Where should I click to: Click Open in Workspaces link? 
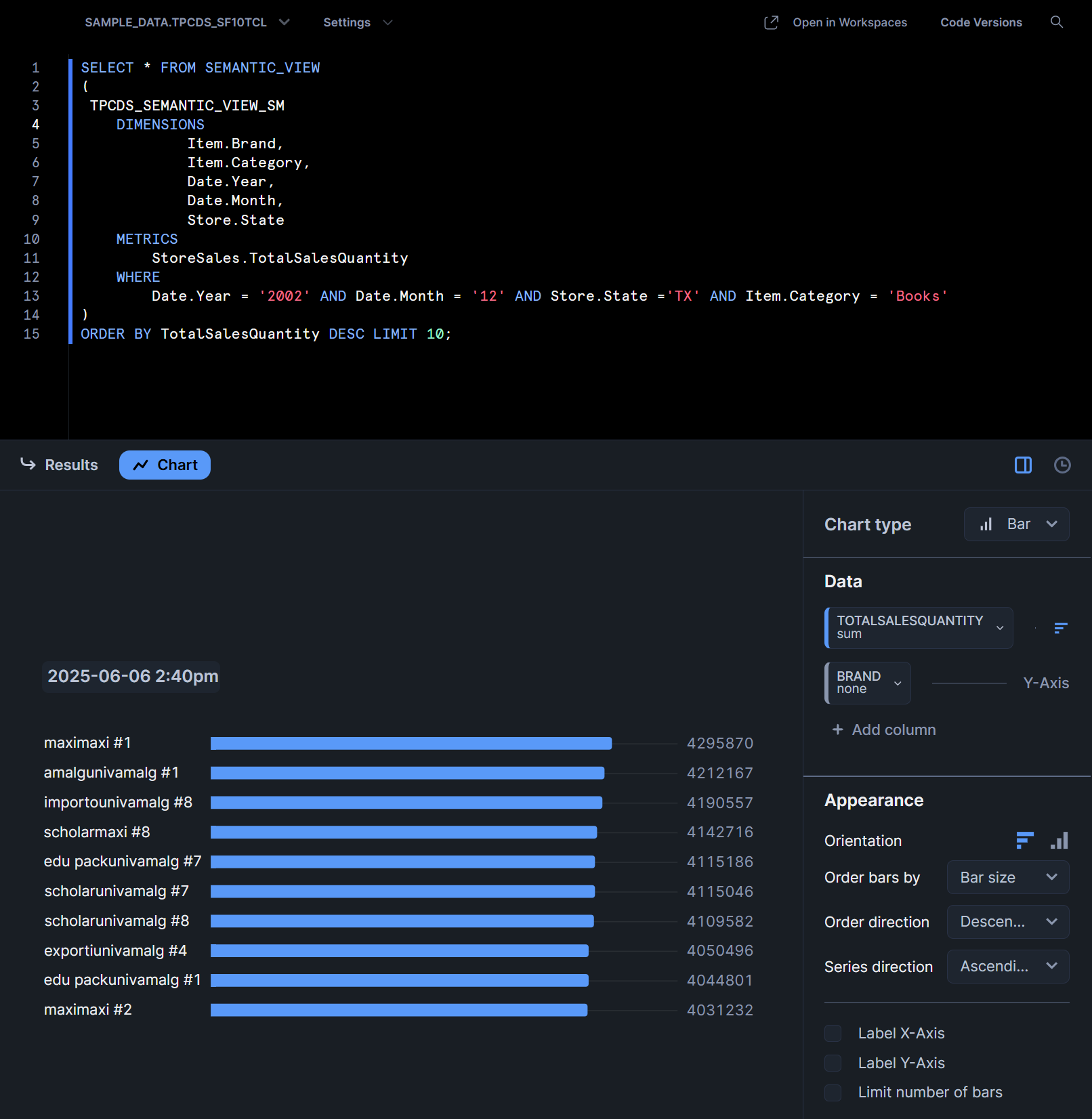tap(849, 22)
